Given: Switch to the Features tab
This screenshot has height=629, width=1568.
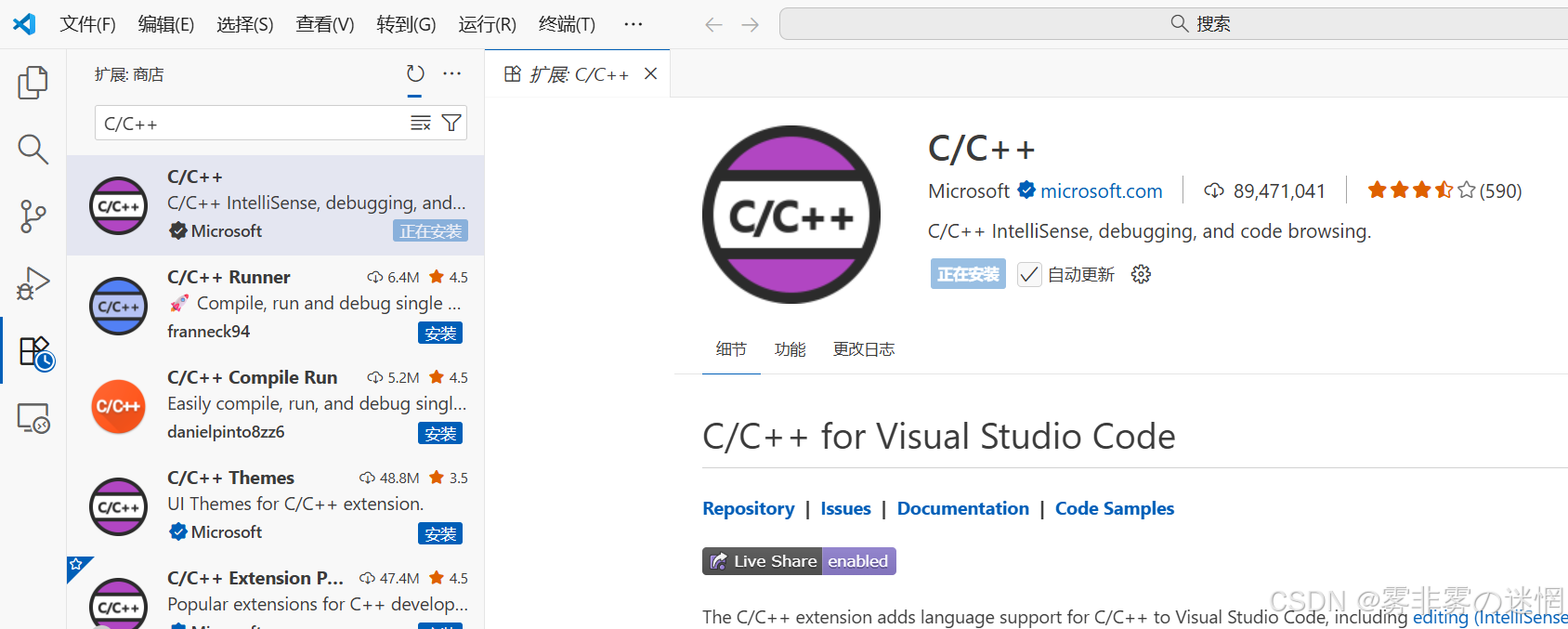Looking at the screenshot, I should click(x=791, y=349).
